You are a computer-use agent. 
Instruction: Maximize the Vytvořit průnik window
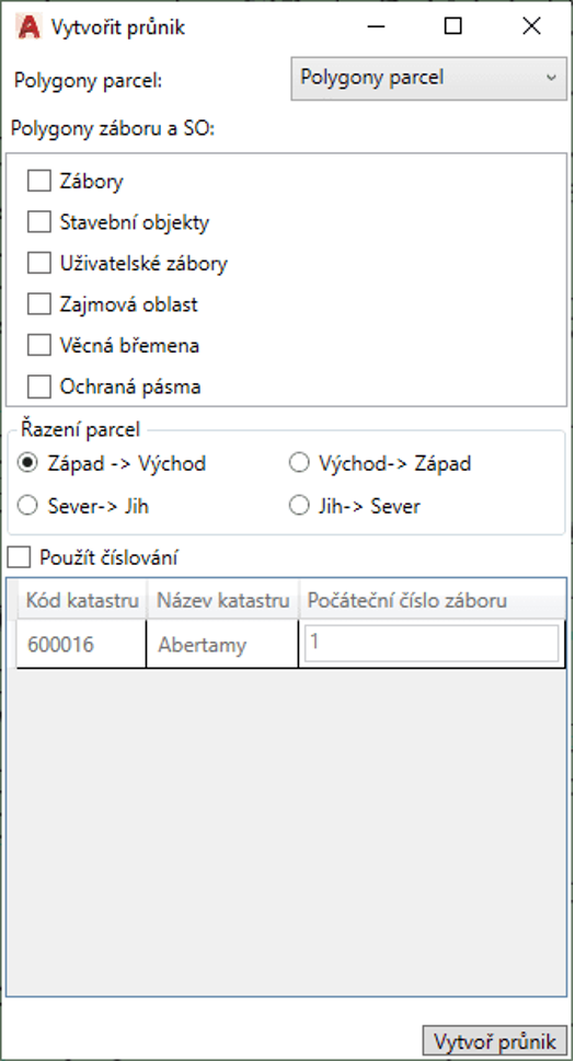[x=452, y=26]
